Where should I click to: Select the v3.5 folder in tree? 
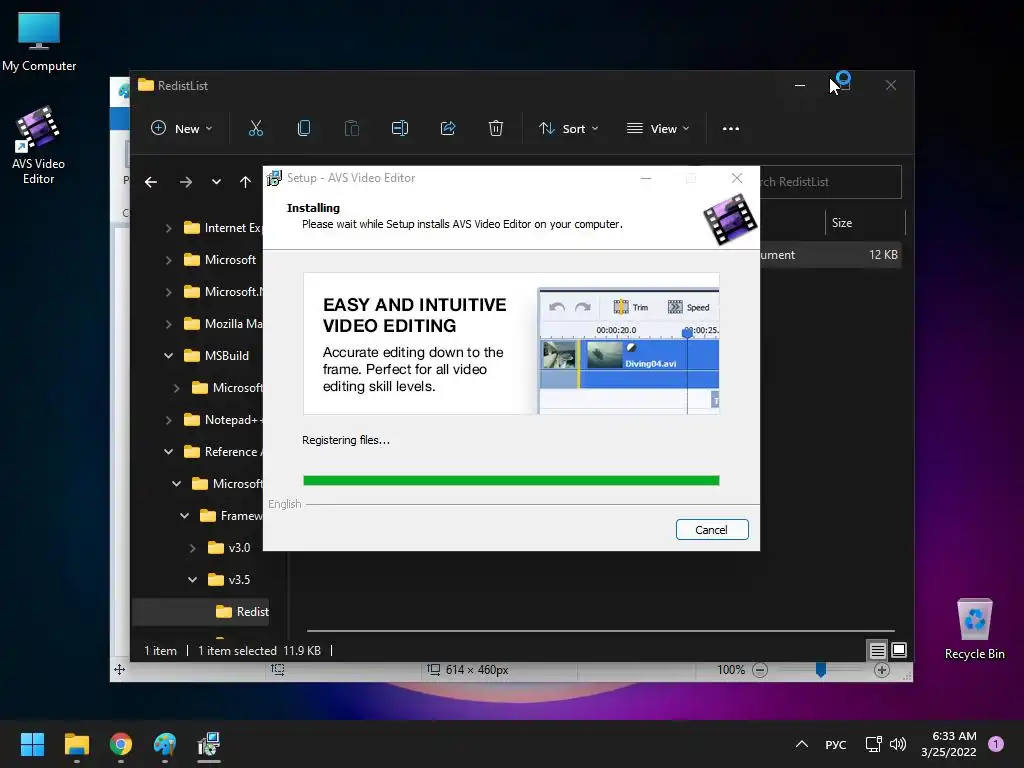coord(229,580)
